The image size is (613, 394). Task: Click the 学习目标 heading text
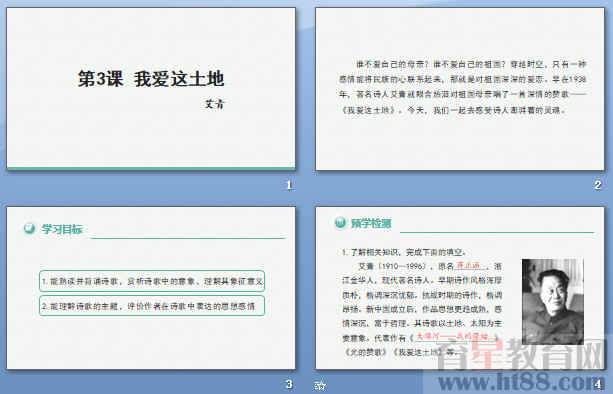[62, 229]
